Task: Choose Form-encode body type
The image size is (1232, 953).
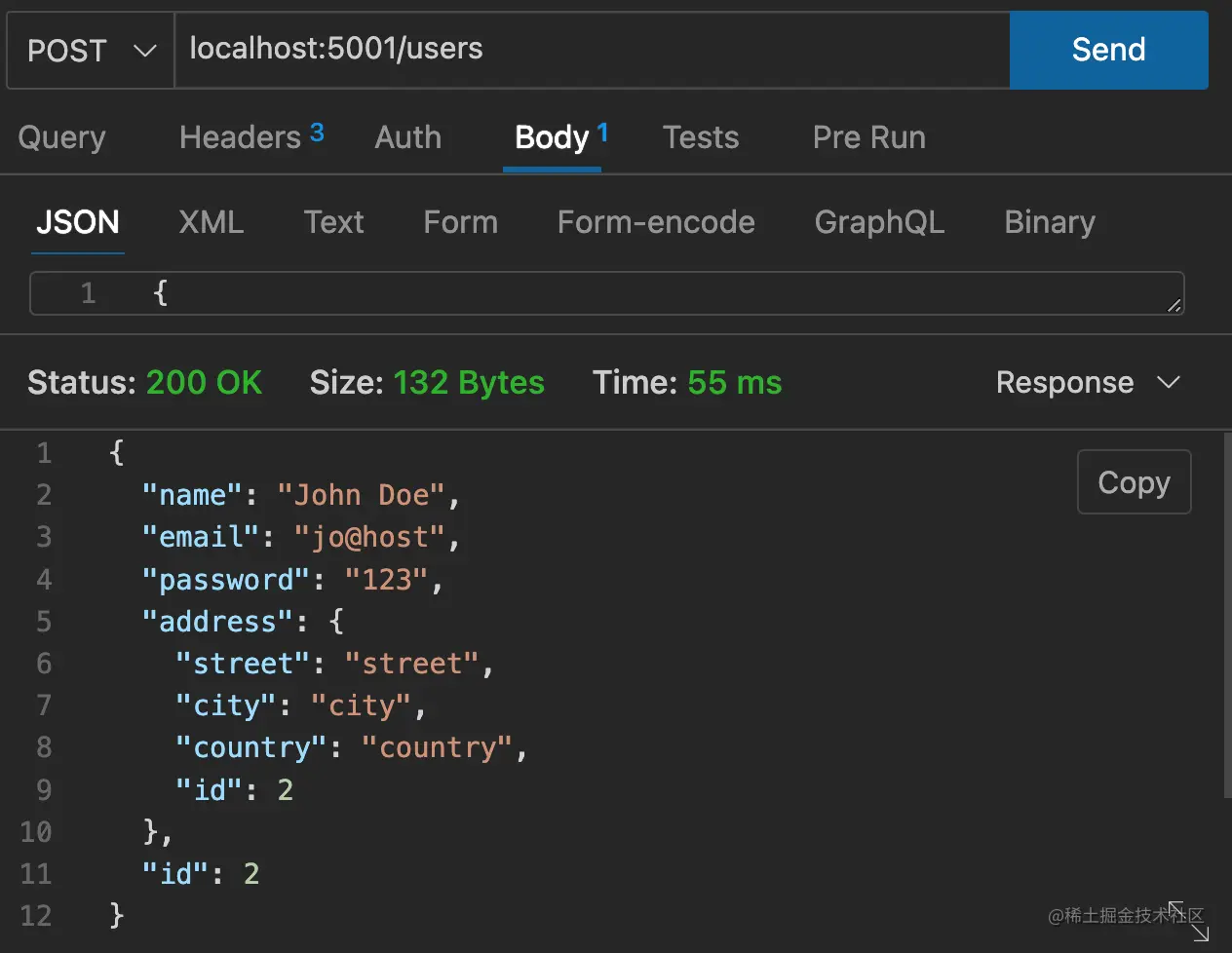Action: point(656,222)
